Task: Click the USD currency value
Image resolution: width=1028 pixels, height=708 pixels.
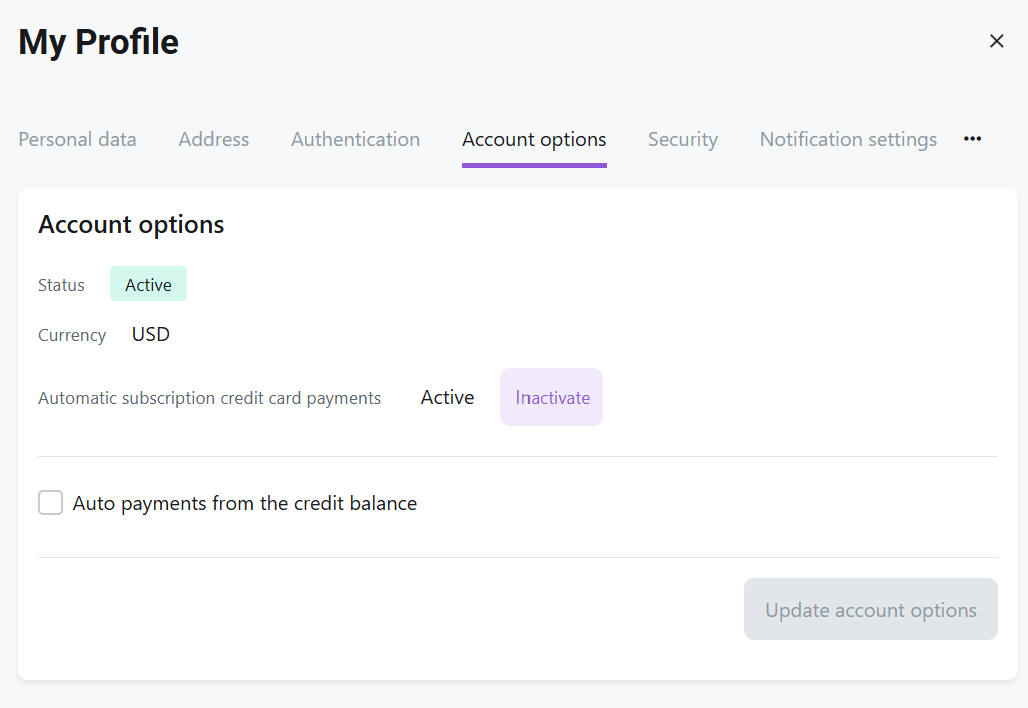Action: coord(151,334)
